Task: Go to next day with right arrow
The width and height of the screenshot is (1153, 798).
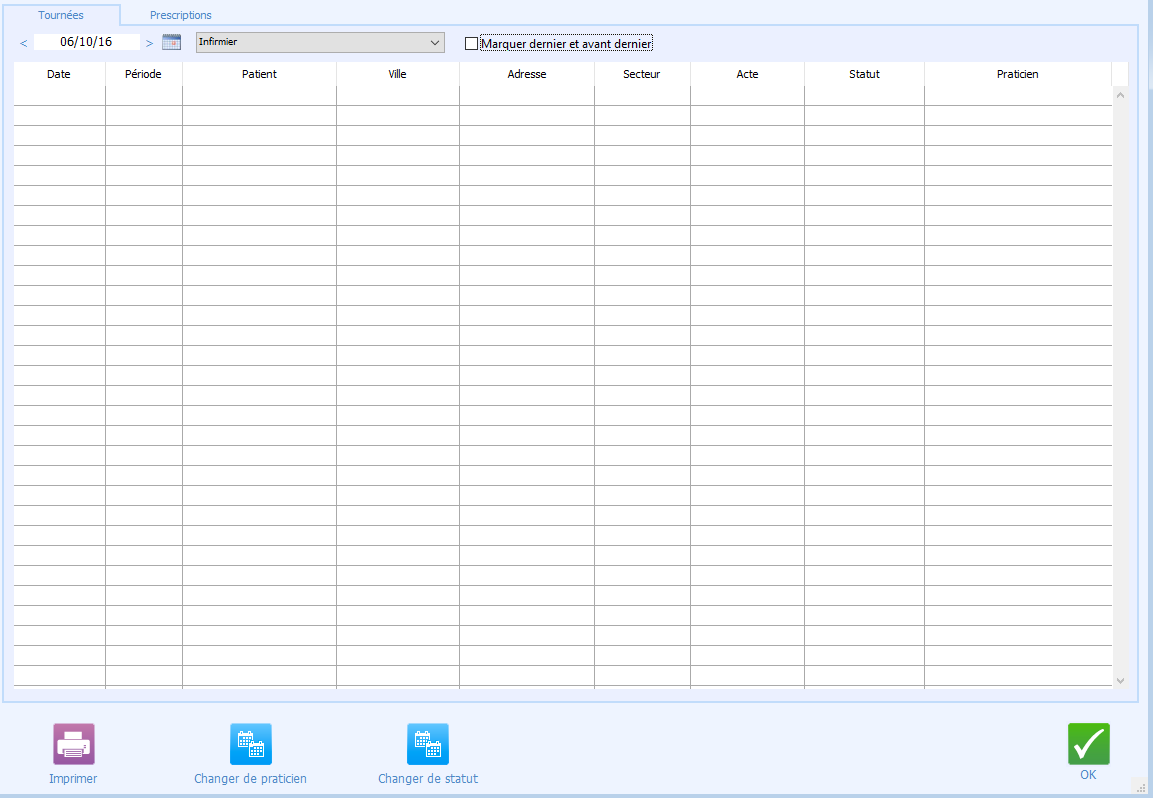Action: tap(149, 43)
